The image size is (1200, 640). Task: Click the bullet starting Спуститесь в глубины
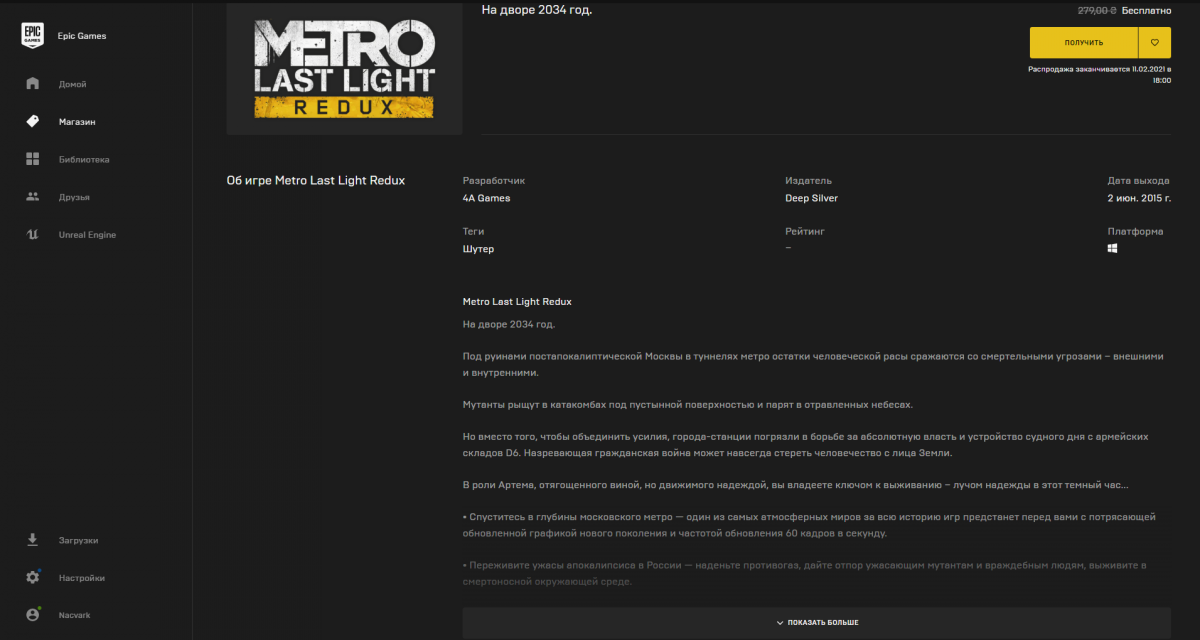[810, 525]
